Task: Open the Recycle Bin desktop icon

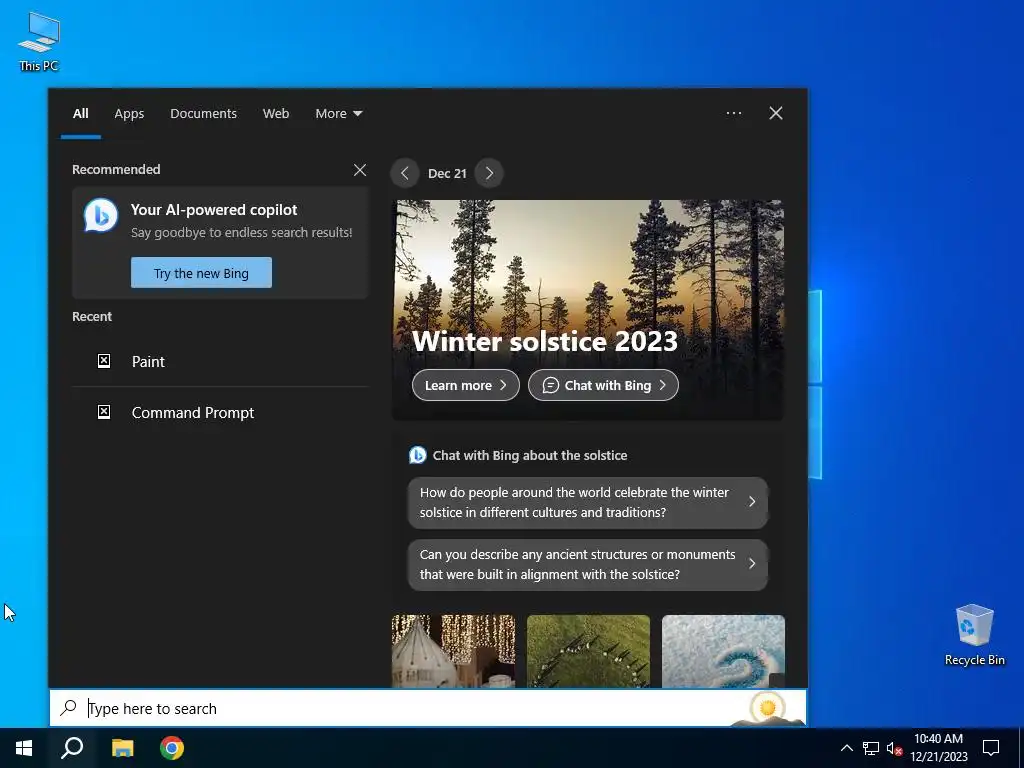Action: point(974,635)
